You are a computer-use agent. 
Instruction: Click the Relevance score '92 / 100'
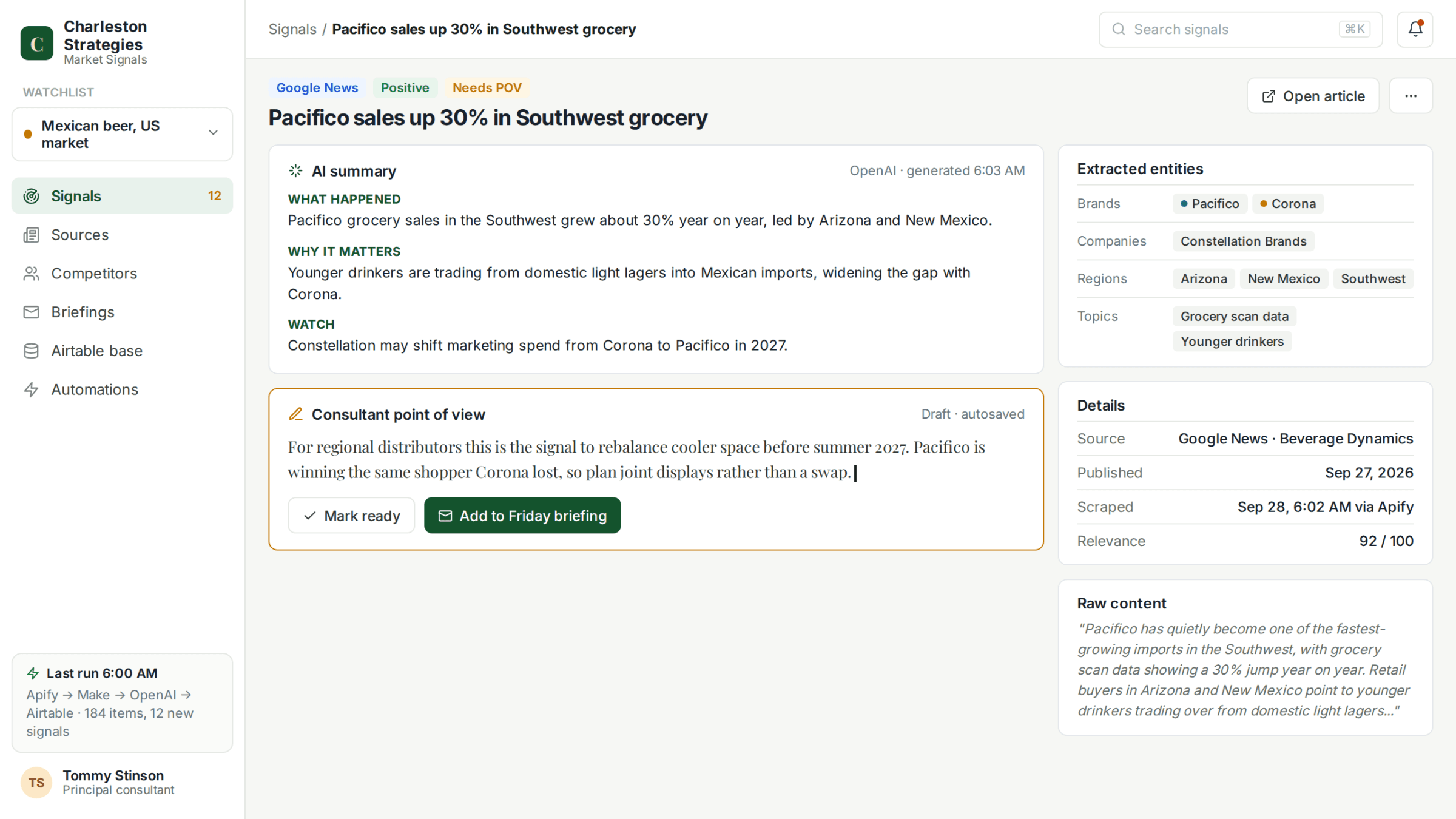click(1386, 541)
